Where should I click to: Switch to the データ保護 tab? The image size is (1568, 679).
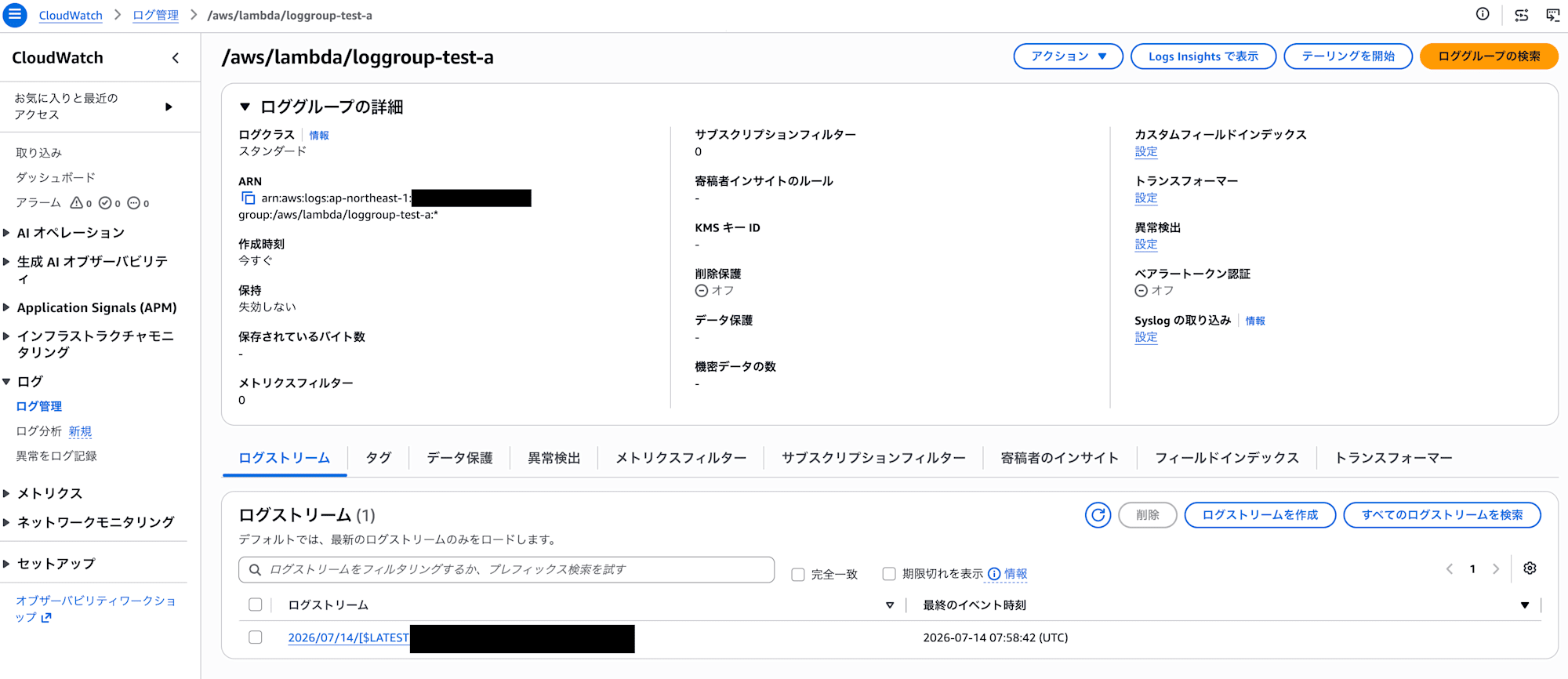pyautogui.click(x=459, y=458)
